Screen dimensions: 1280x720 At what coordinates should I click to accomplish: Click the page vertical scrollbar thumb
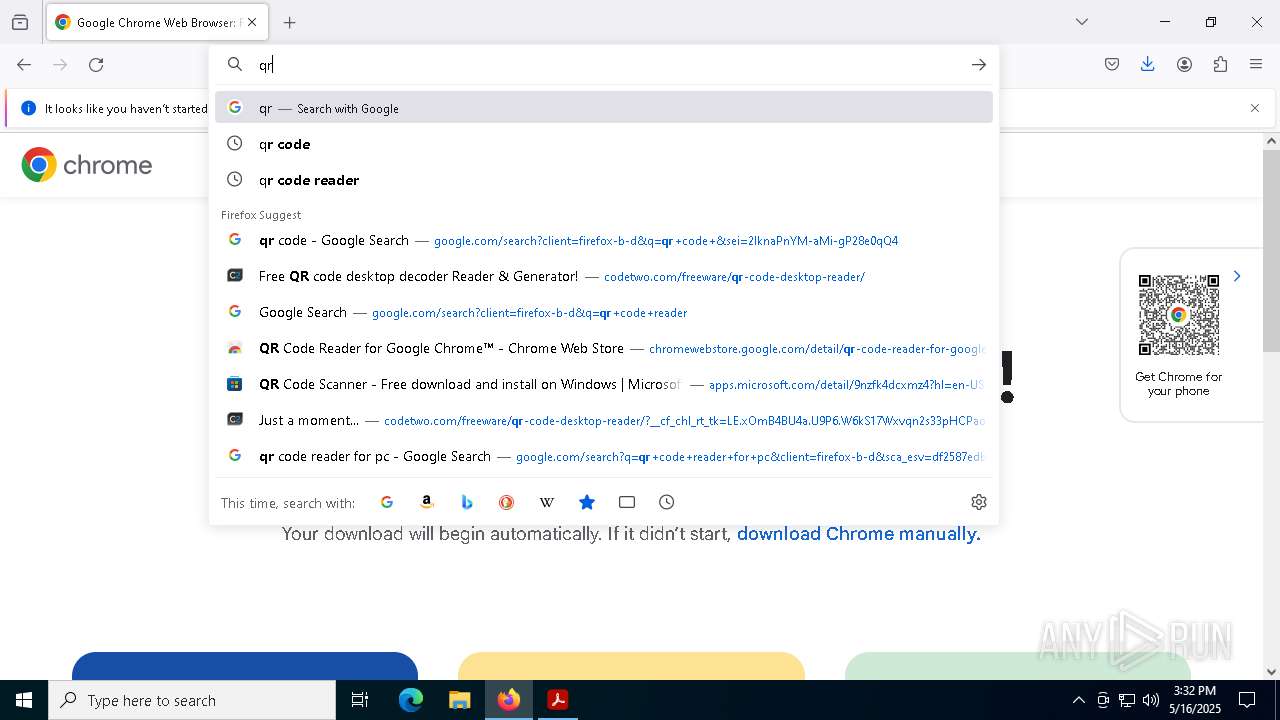point(1271,250)
